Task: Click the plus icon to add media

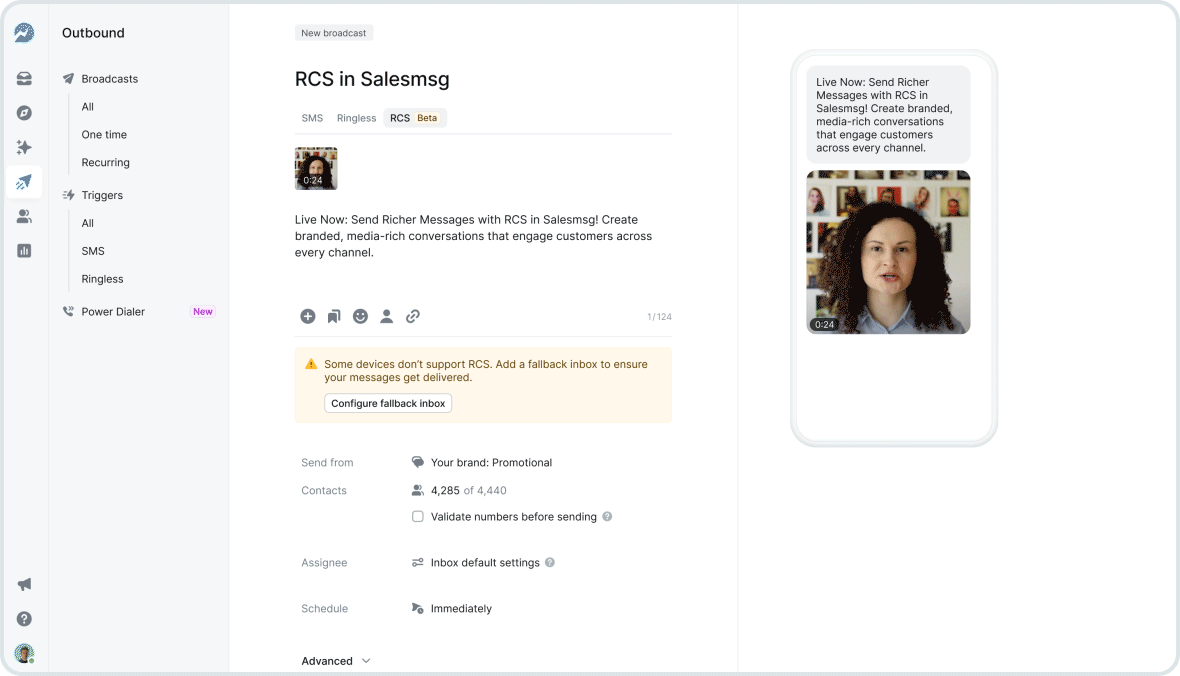Action: (x=308, y=316)
